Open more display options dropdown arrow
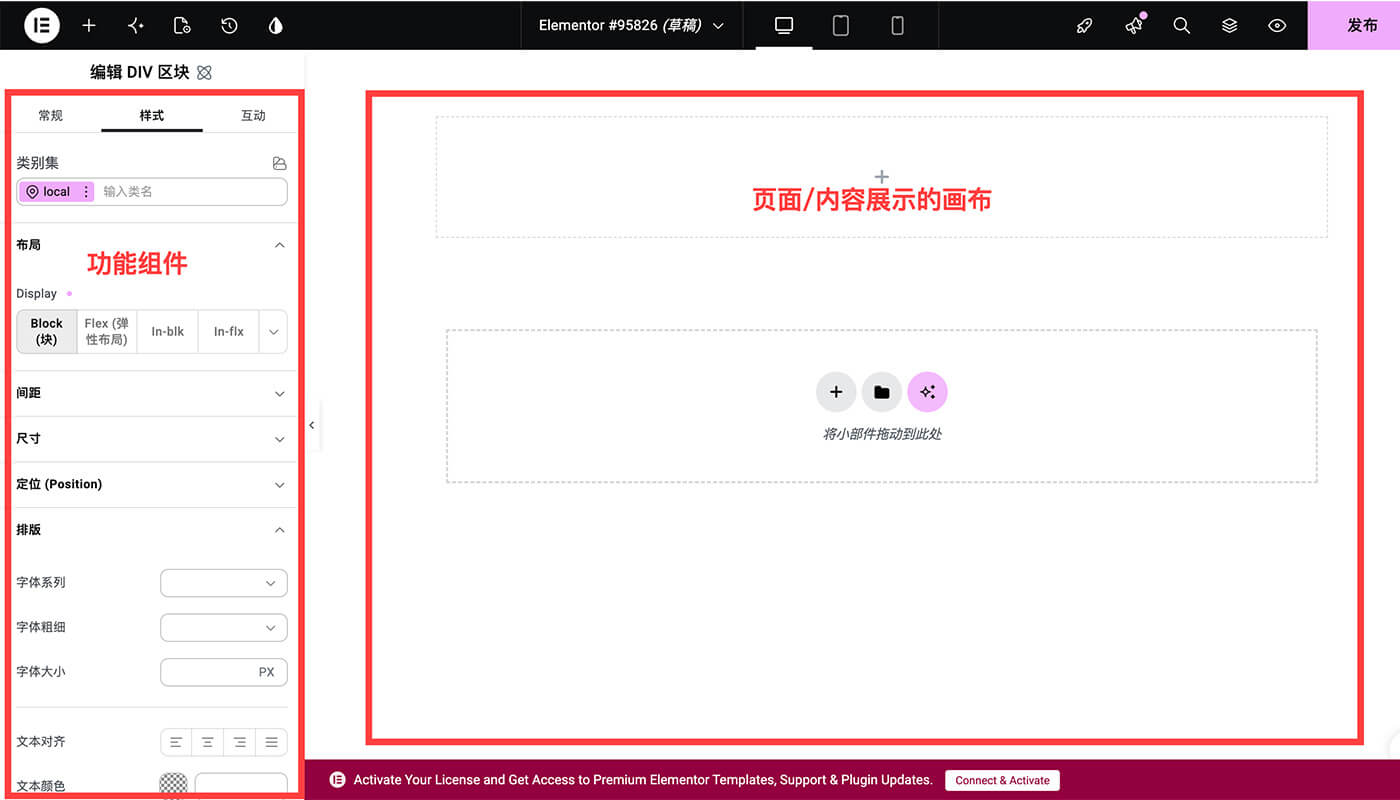Image resolution: width=1400 pixels, height=800 pixels. [x=273, y=332]
